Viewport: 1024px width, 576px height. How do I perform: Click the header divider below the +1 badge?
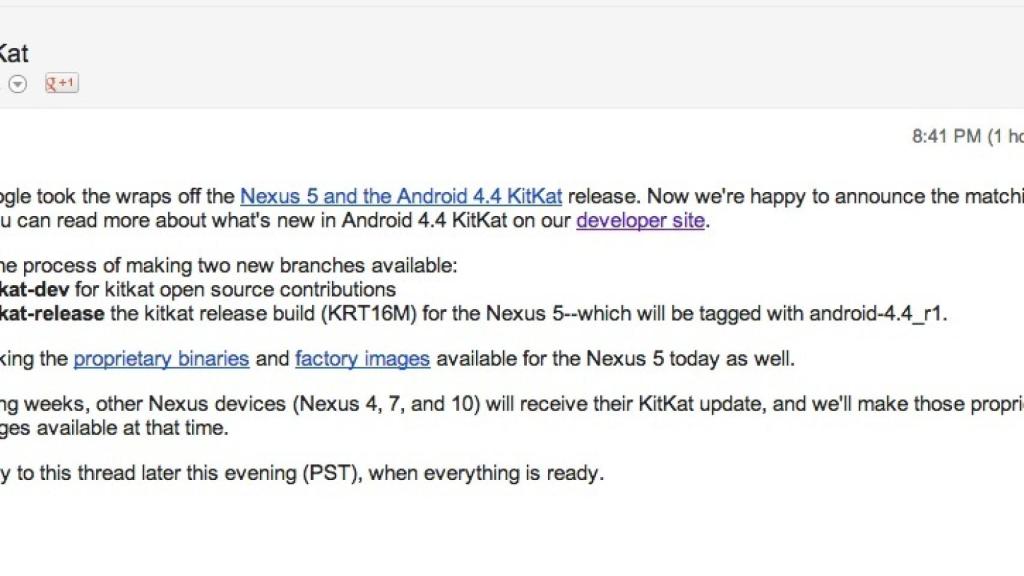click(512, 106)
